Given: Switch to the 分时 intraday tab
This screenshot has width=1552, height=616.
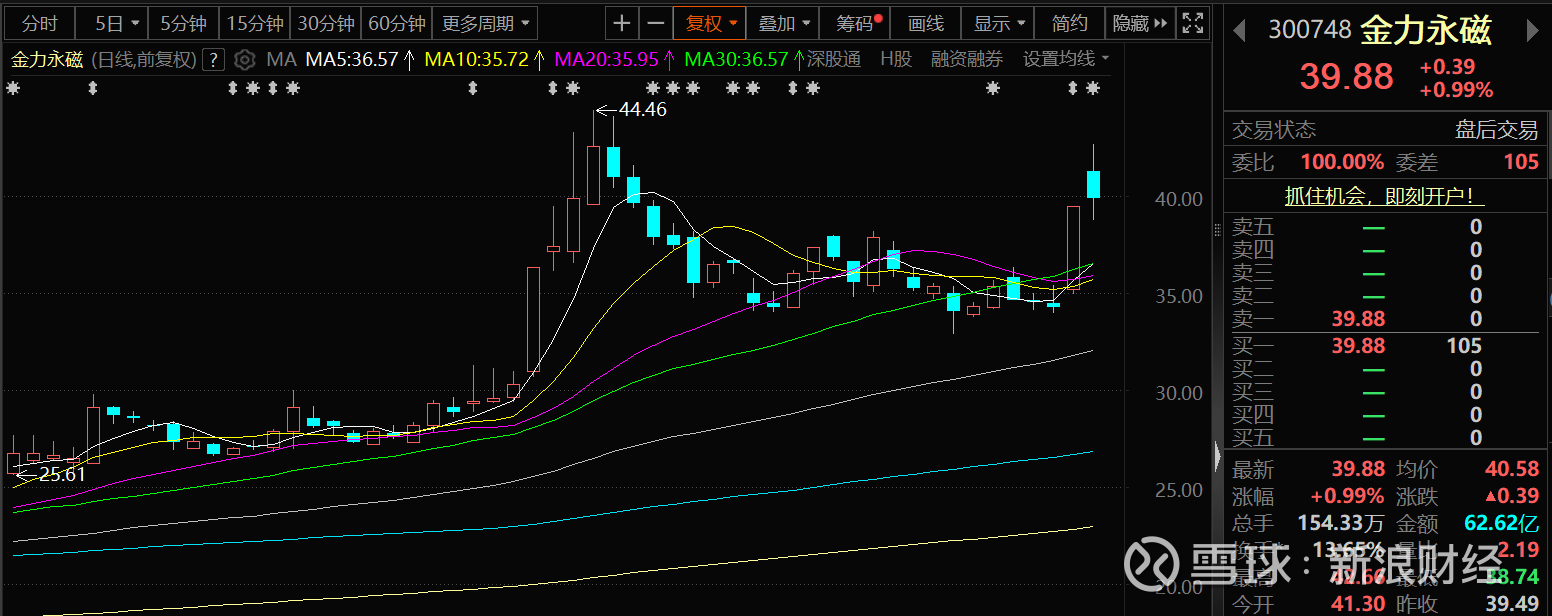Looking at the screenshot, I should pyautogui.click(x=40, y=23).
